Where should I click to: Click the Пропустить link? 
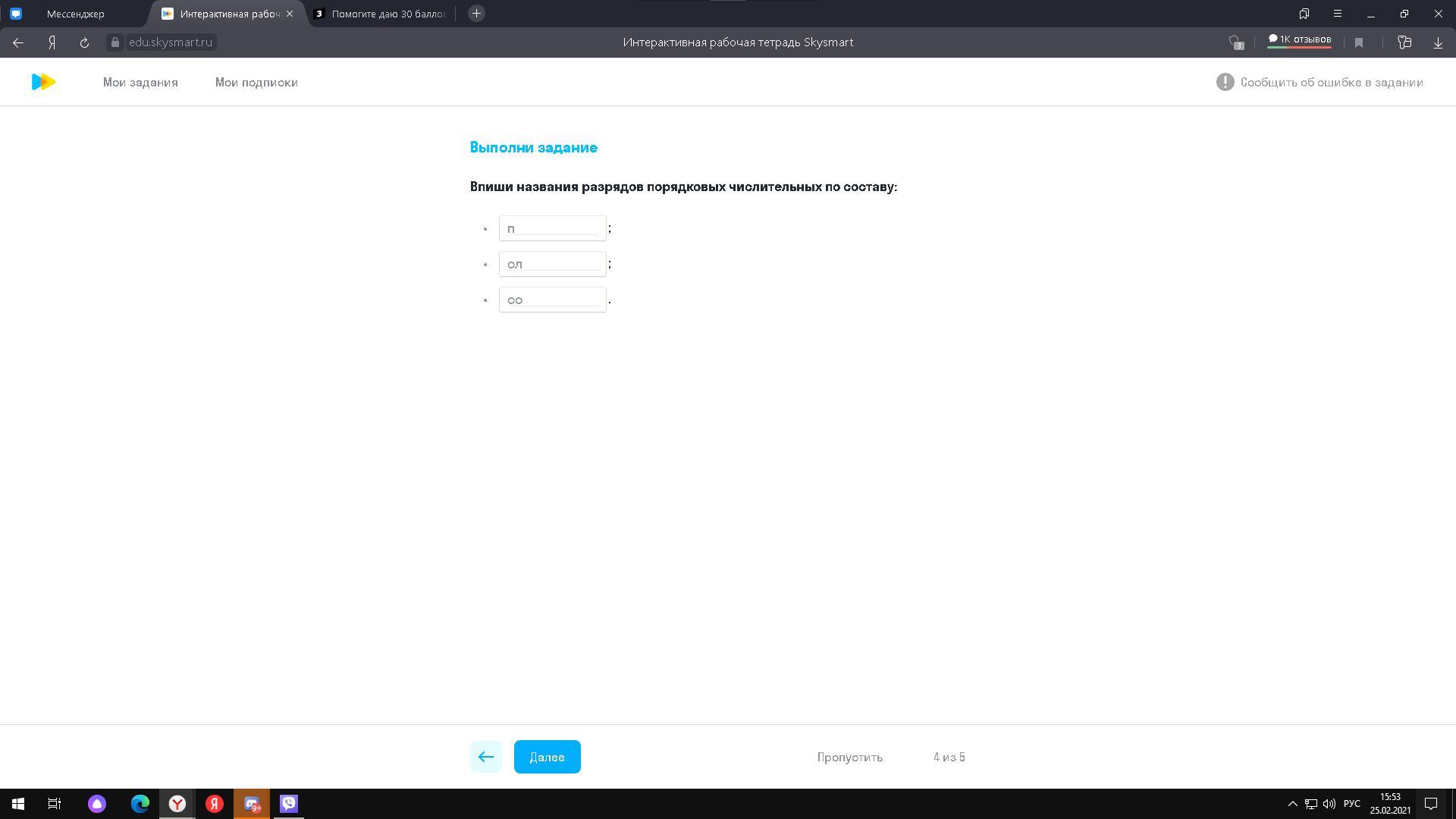(x=849, y=757)
